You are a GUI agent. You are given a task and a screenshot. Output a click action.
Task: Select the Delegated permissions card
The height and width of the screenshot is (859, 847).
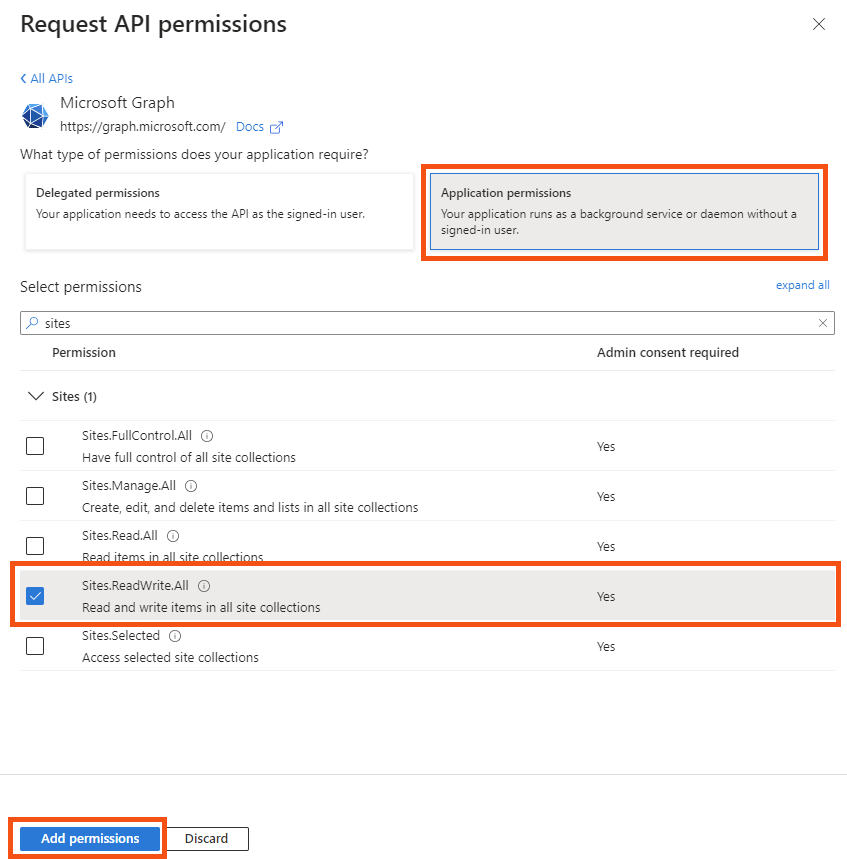pyautogui.click(x=219, y=211)
